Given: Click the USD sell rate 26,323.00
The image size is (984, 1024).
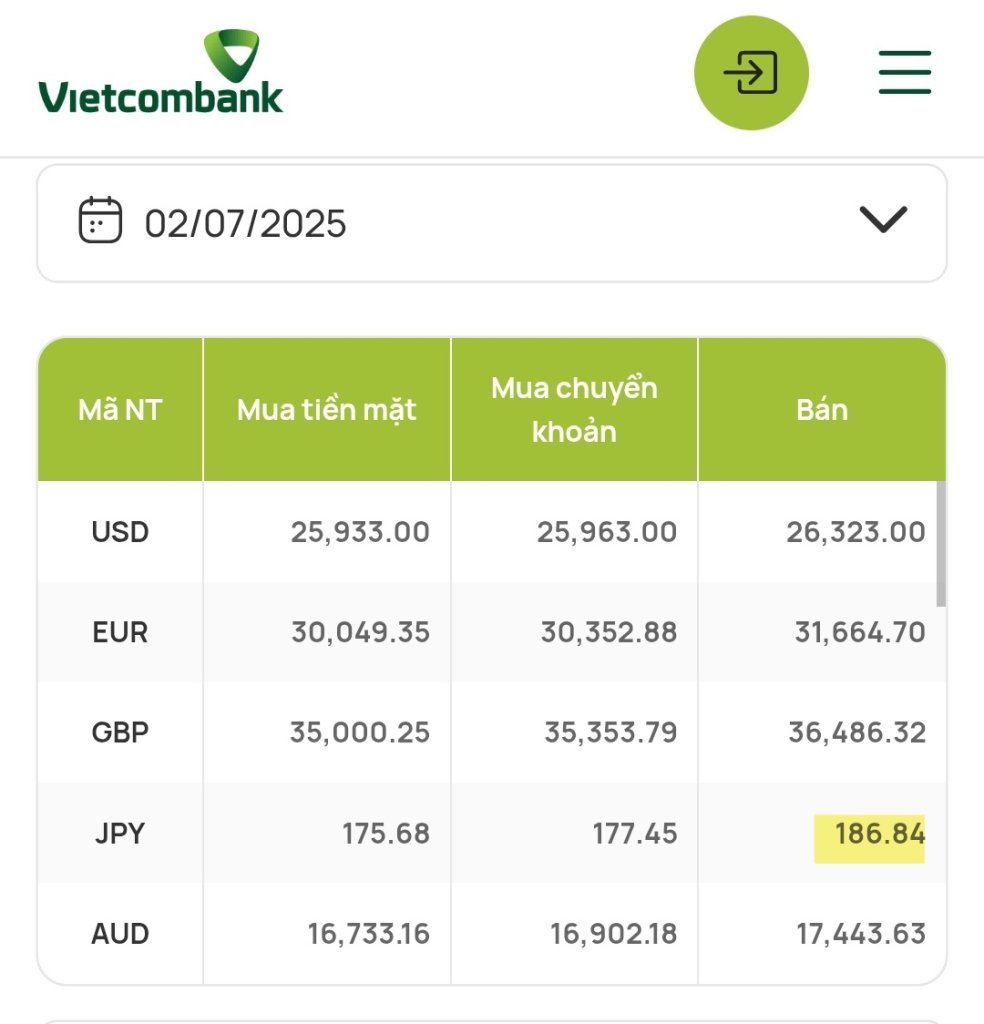Looking at the screenshot, I should pos(855,532).
